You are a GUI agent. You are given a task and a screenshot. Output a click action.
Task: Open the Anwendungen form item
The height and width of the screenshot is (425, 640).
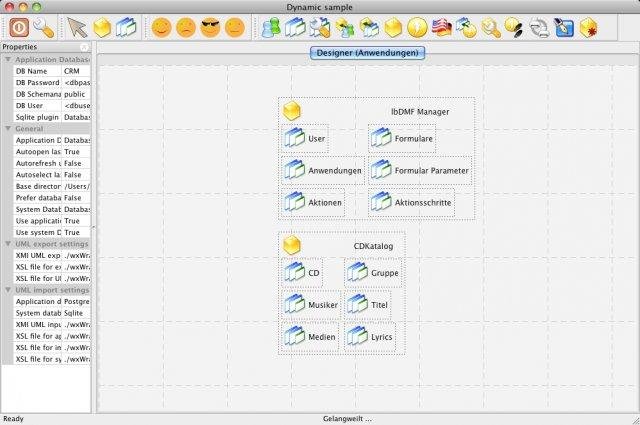tap(322, 170)
